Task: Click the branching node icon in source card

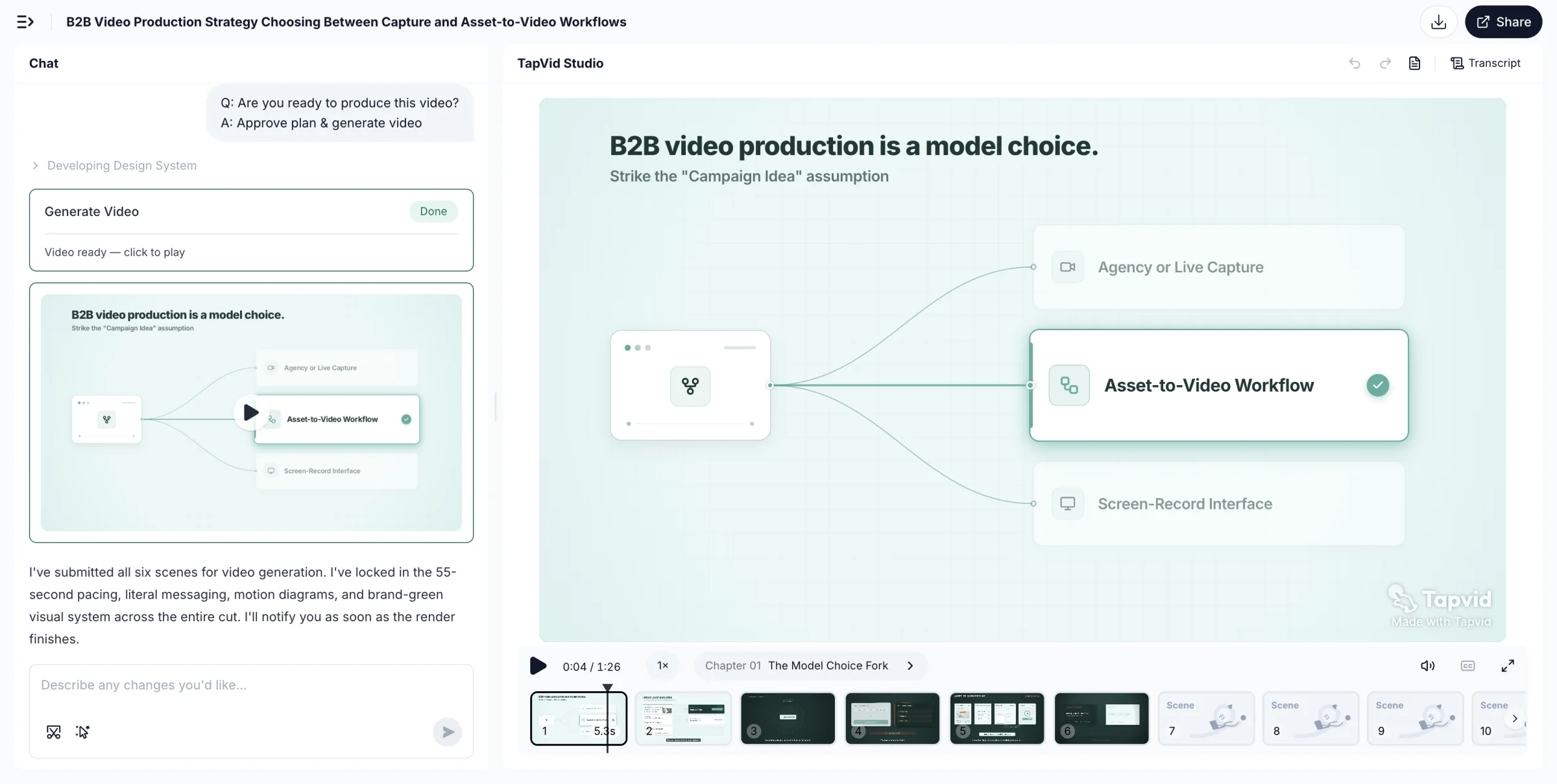Action: [x=690, y=386]
